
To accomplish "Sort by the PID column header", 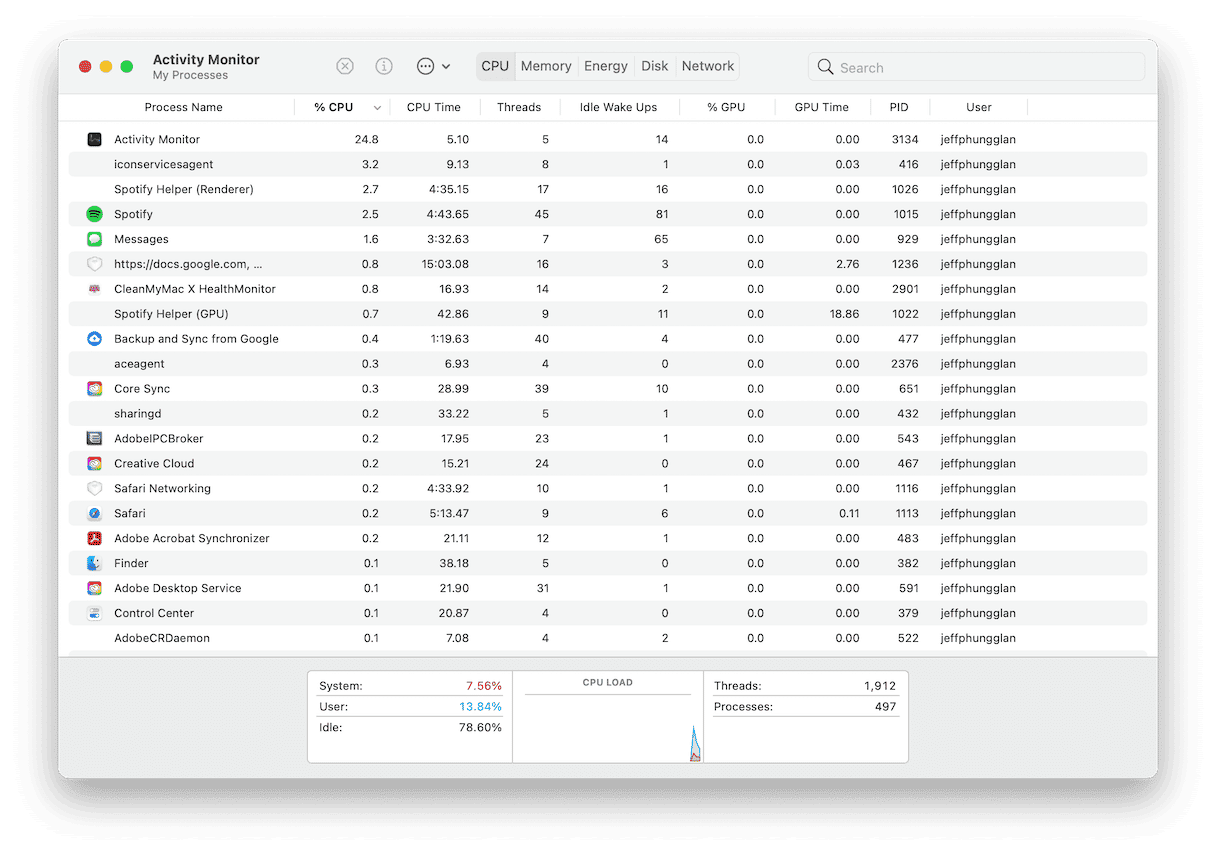I will pyautogui.click(x=899, y=107).
